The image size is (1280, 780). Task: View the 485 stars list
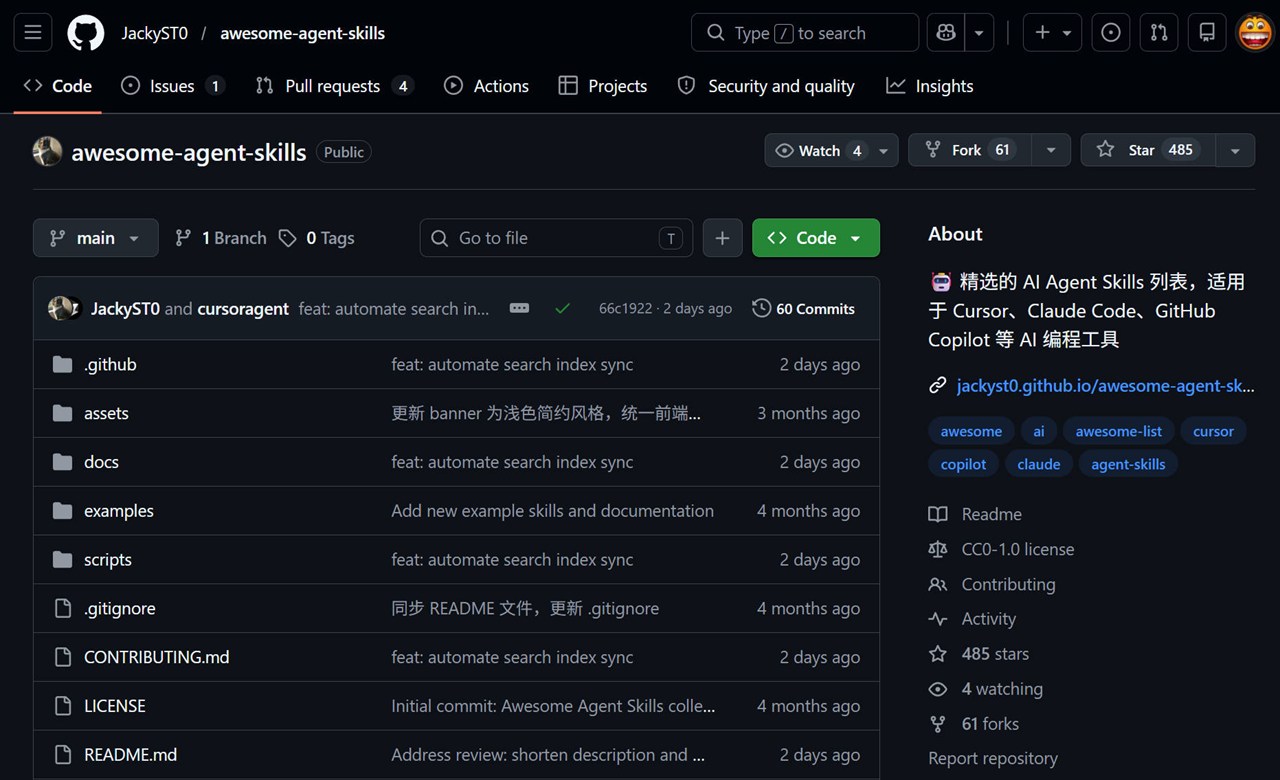point(979,655)
